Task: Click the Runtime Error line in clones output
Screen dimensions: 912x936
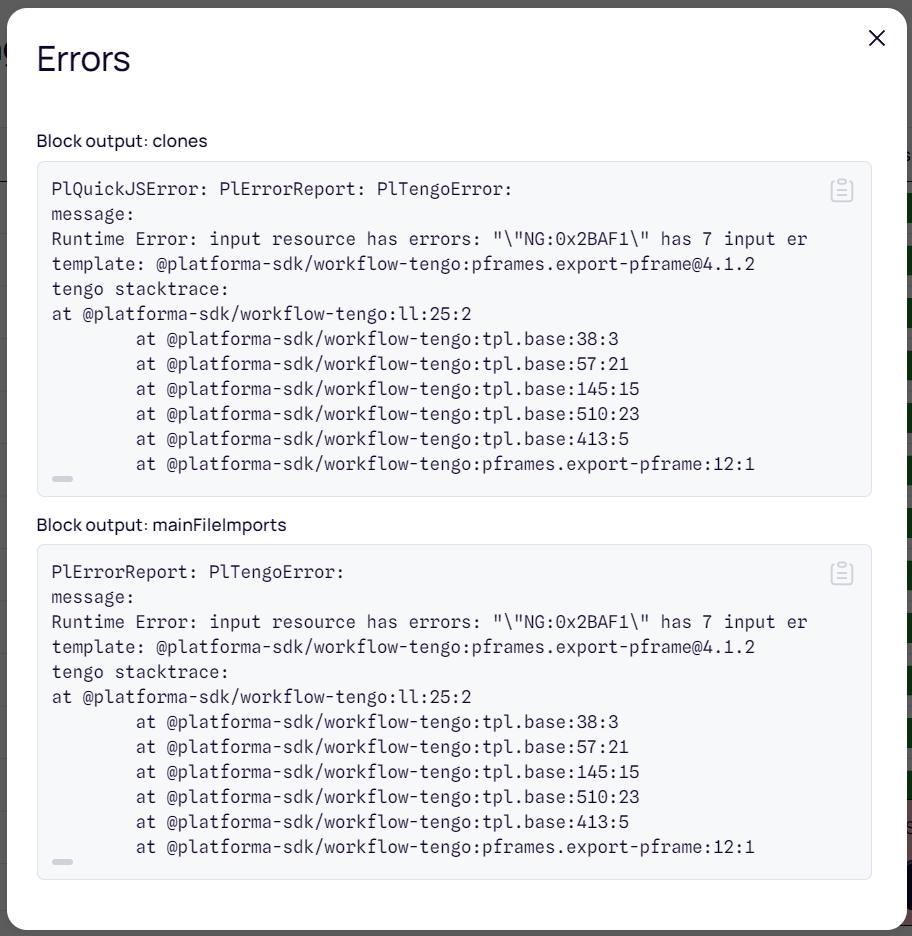Action: 429,239
